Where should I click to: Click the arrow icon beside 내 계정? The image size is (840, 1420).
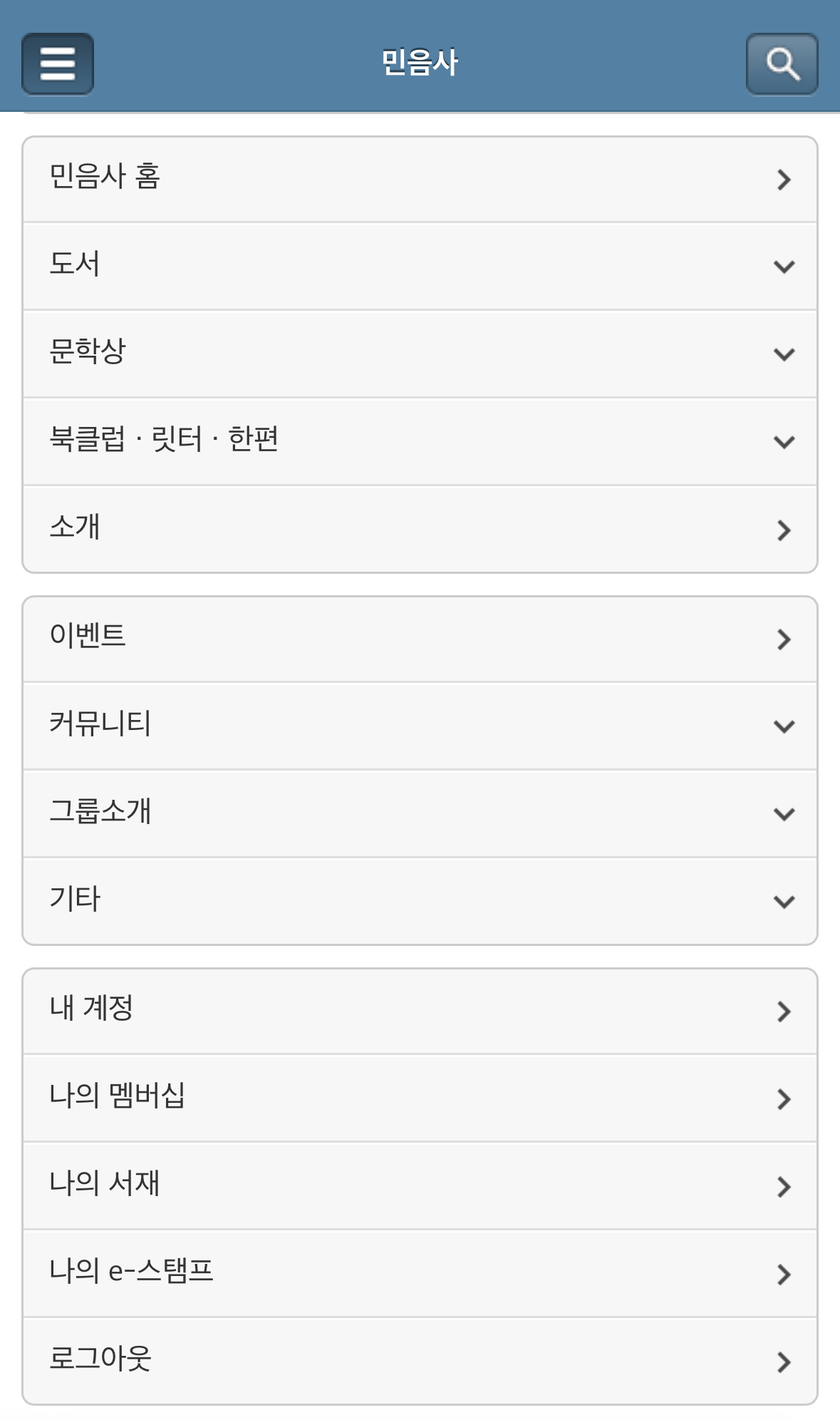pyautogui.click(x=784, y=1012)
